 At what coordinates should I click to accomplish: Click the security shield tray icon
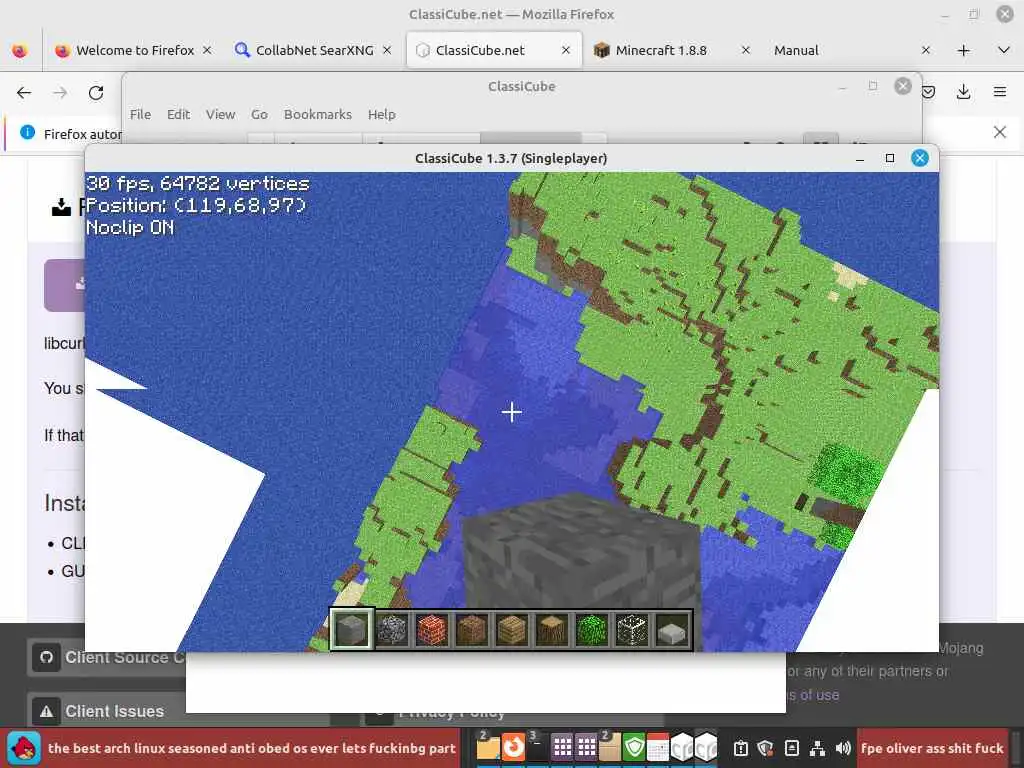pyautogui.click(x=765, y=748)
